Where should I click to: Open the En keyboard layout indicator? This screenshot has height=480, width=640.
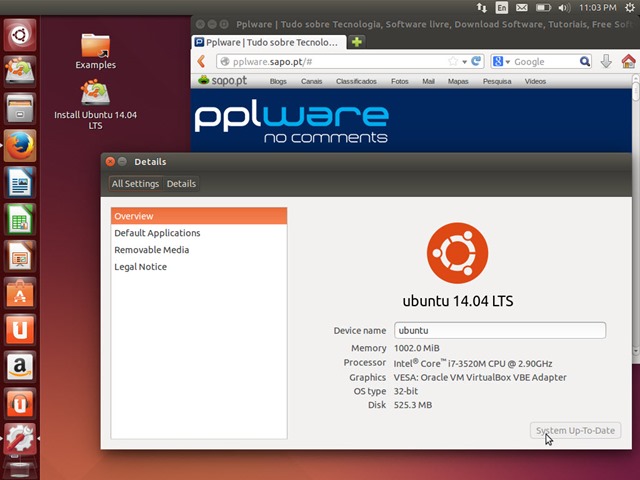coord(502,7)
